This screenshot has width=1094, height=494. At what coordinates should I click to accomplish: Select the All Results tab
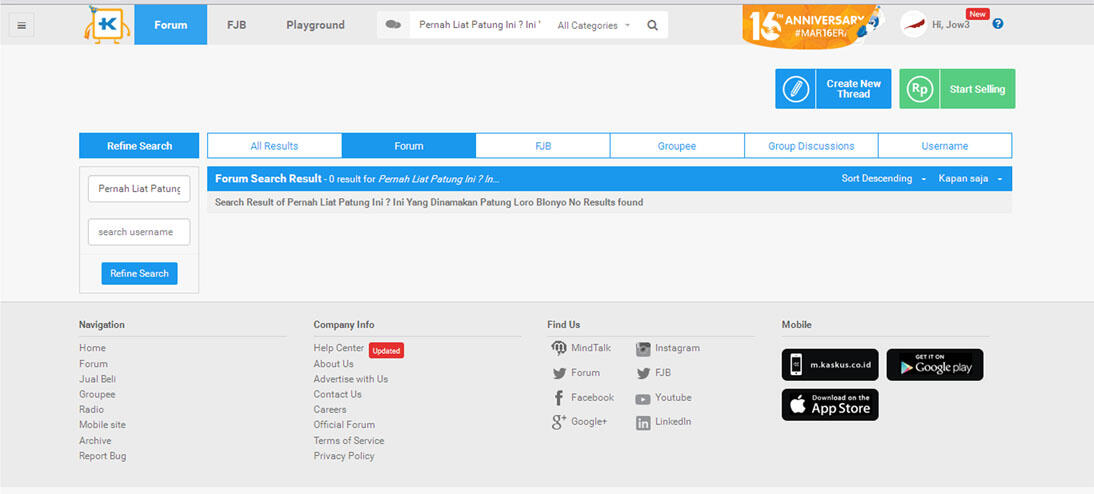(x=274, y=146)
